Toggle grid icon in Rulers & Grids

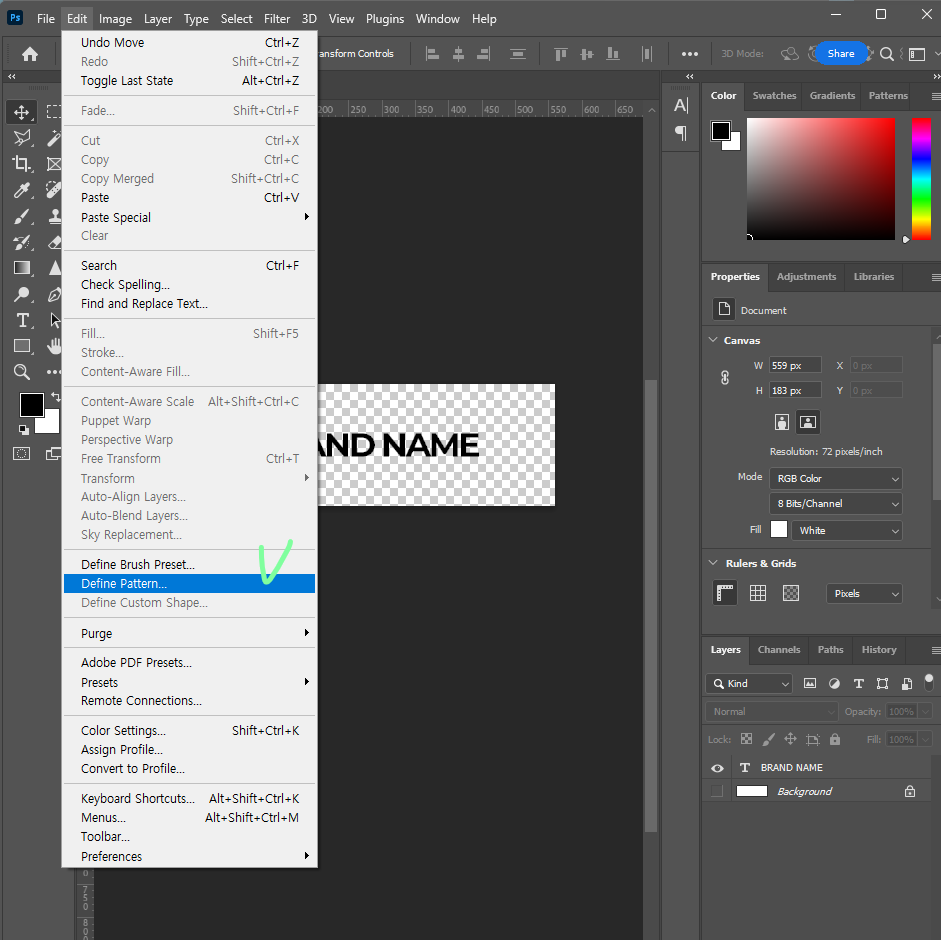point(758,594)
